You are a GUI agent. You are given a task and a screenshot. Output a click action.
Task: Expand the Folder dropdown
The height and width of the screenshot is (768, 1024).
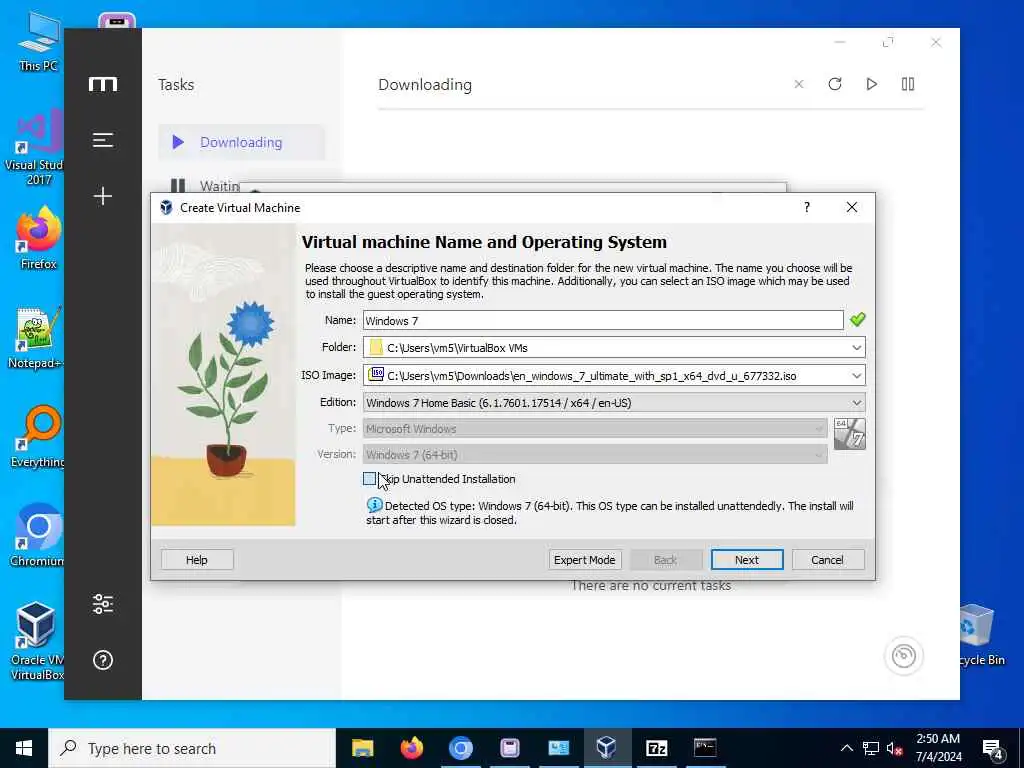[856, 347]
